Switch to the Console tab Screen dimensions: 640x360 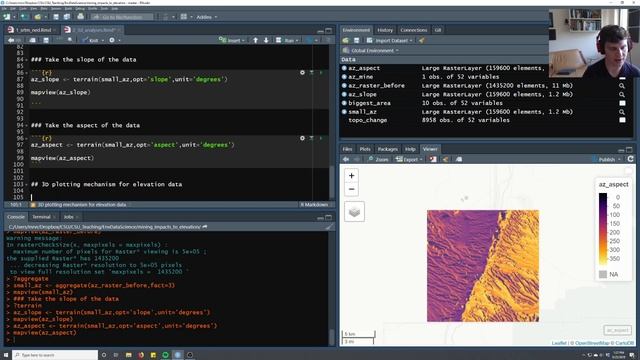point(16,217)
